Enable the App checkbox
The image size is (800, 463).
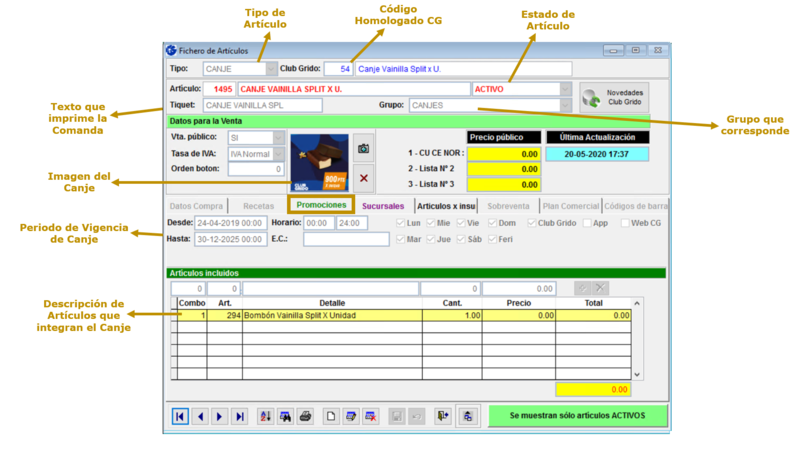[587, 223]
